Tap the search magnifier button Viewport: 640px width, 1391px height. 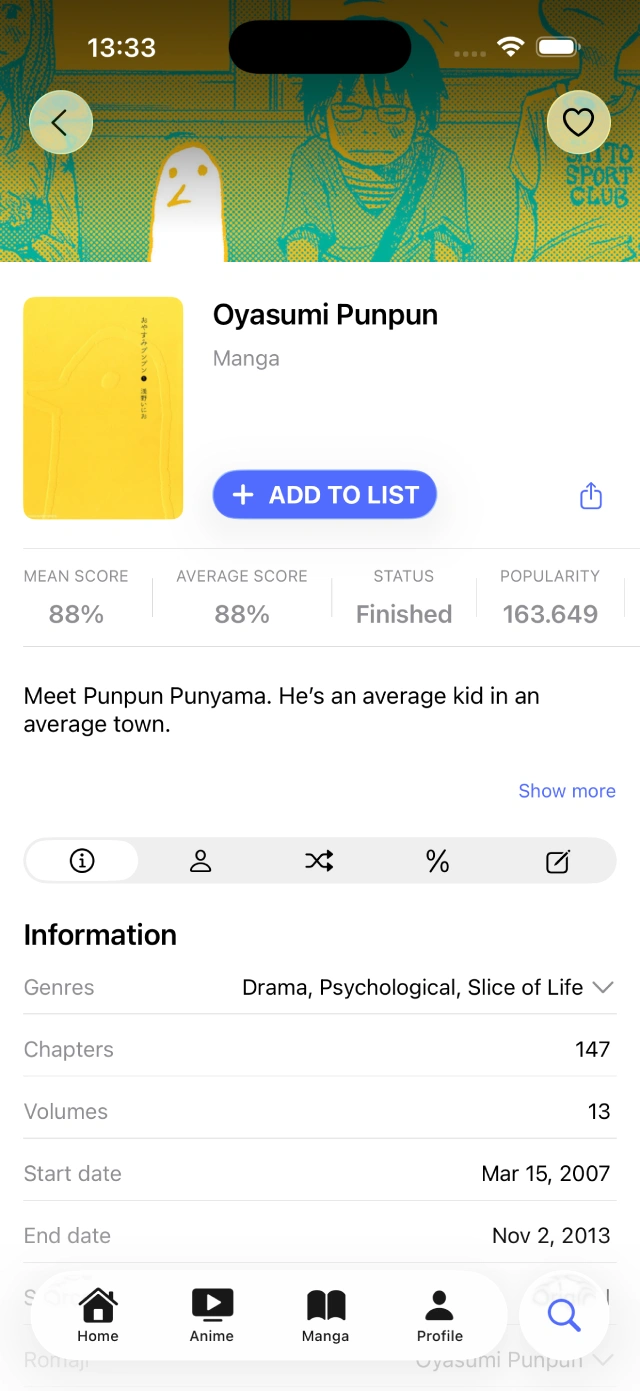564,1315
